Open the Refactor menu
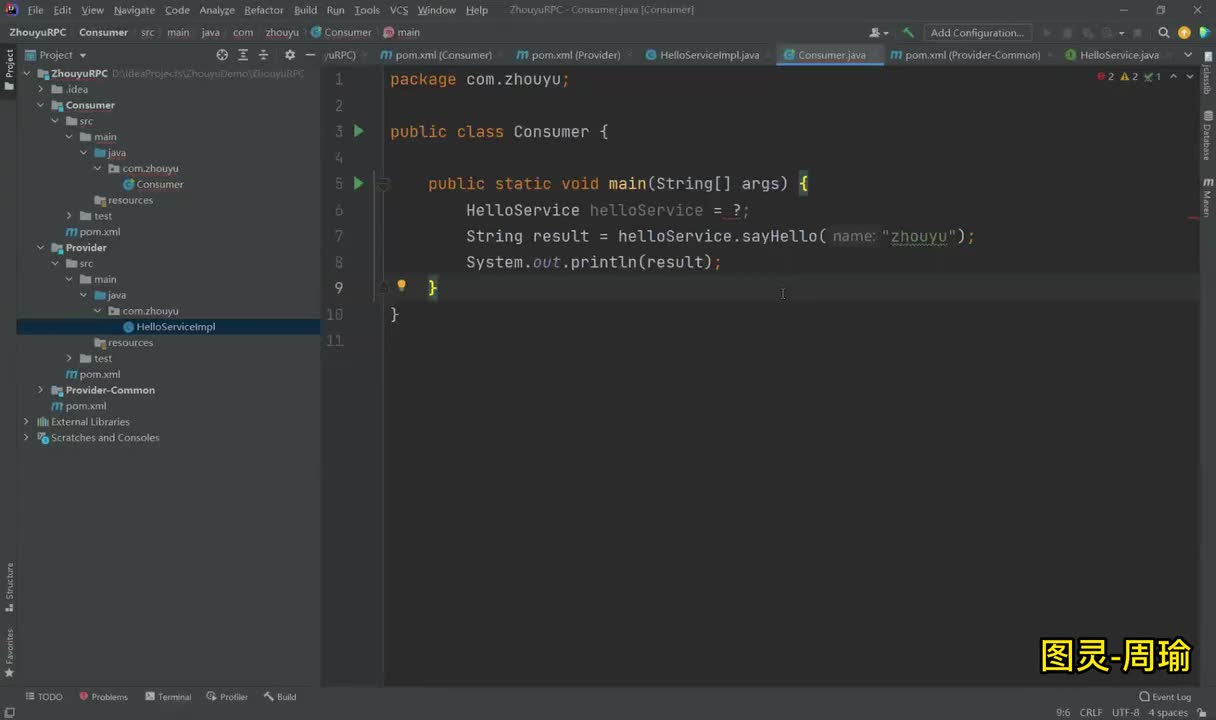1216x720 pixels. point(264,10)
